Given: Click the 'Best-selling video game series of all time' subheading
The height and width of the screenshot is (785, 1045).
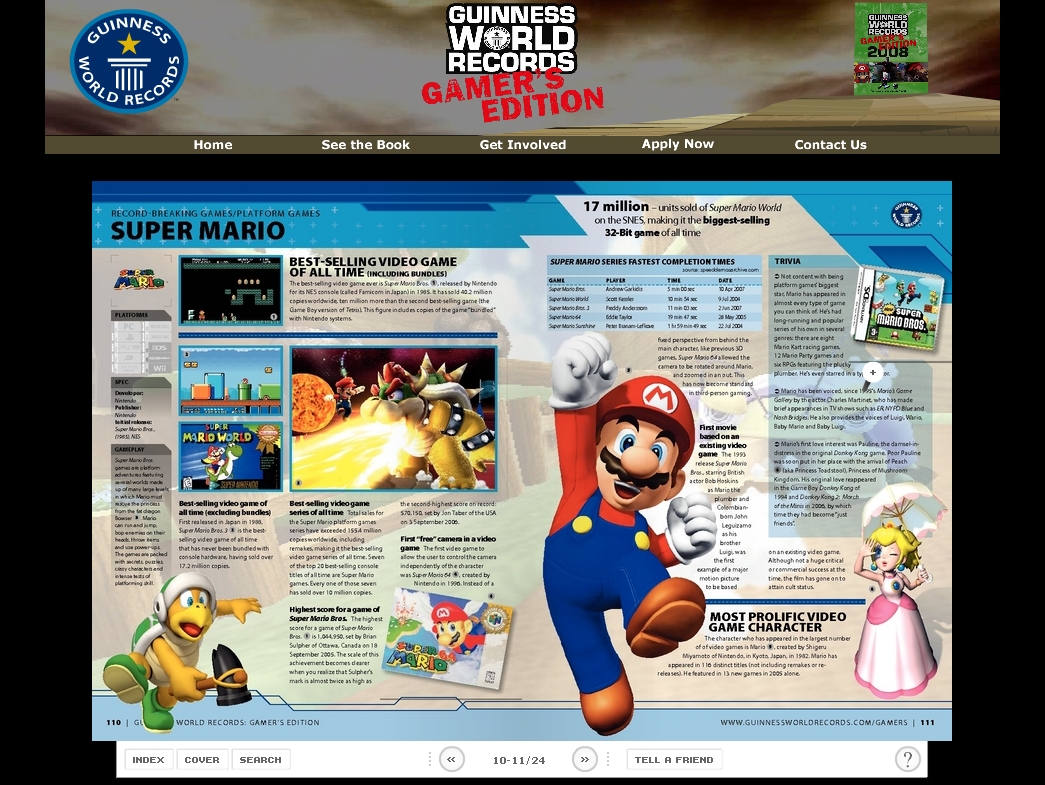Looking at the screenshot, I should click(330, 508).
